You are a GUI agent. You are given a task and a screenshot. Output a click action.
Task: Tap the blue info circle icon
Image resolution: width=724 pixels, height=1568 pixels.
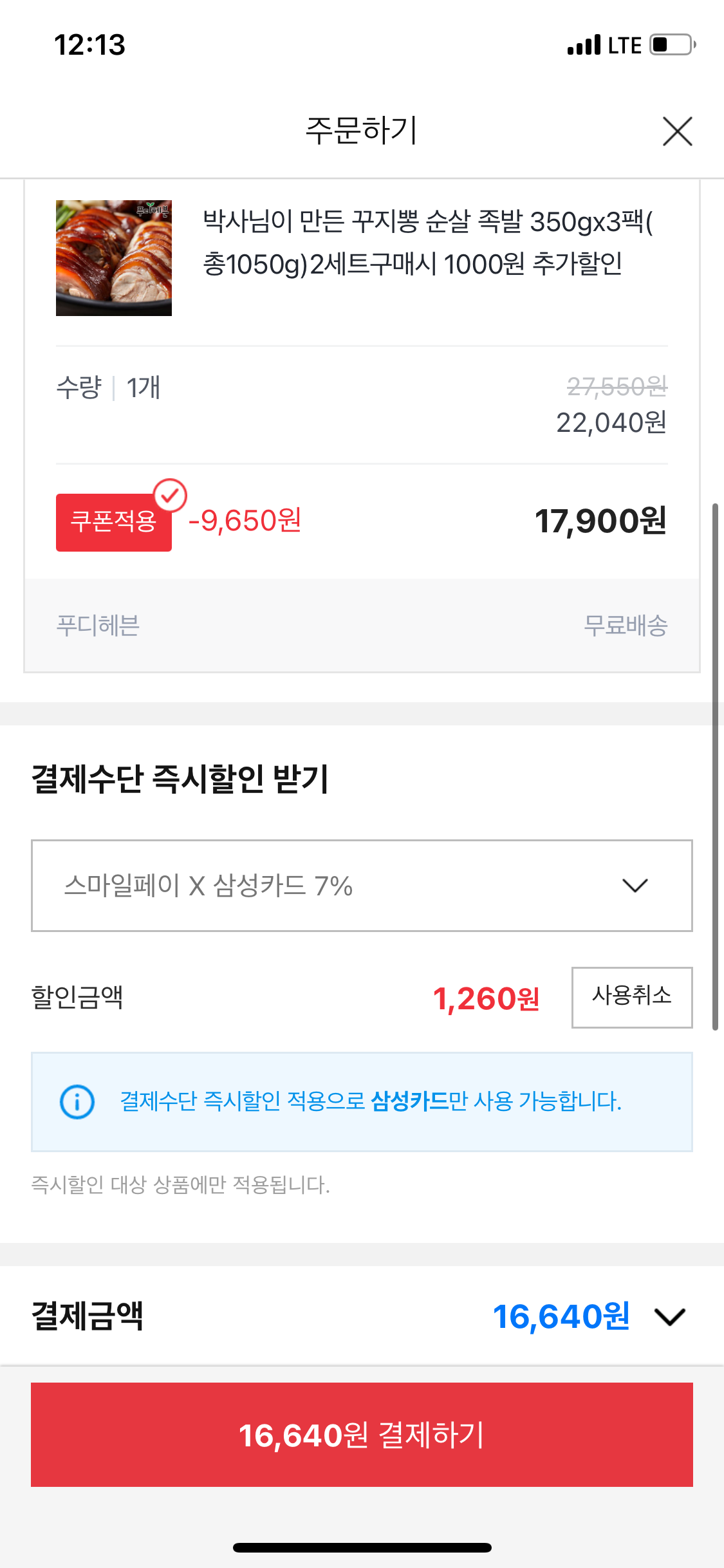77,1101
